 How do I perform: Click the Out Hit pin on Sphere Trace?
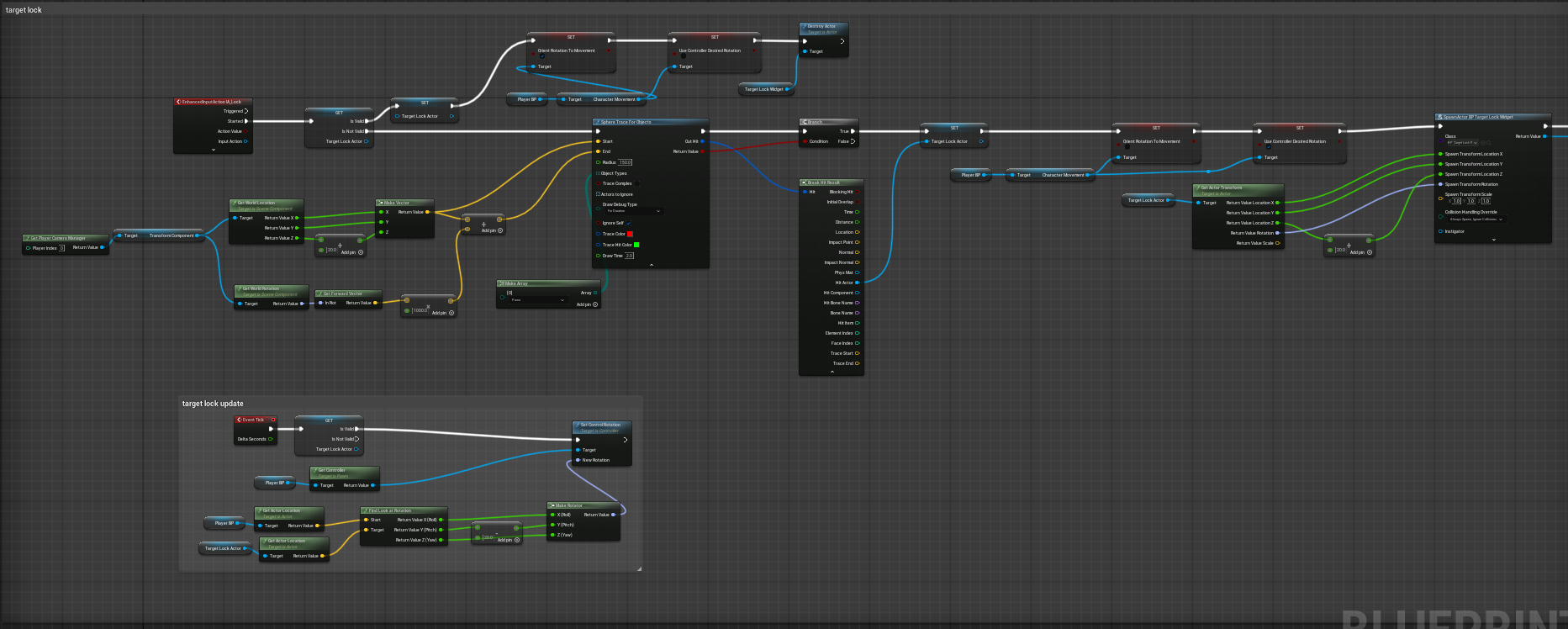(x=703, y=141)
